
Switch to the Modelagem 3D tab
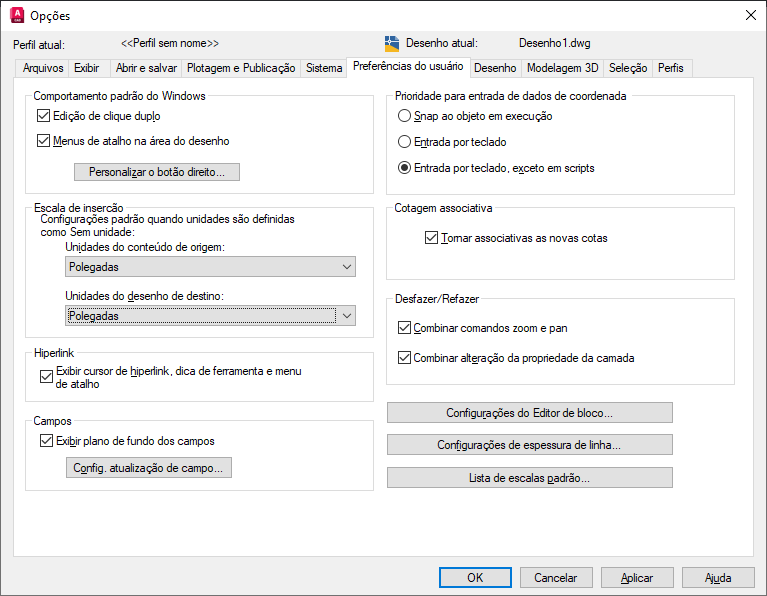coord(563,68)
